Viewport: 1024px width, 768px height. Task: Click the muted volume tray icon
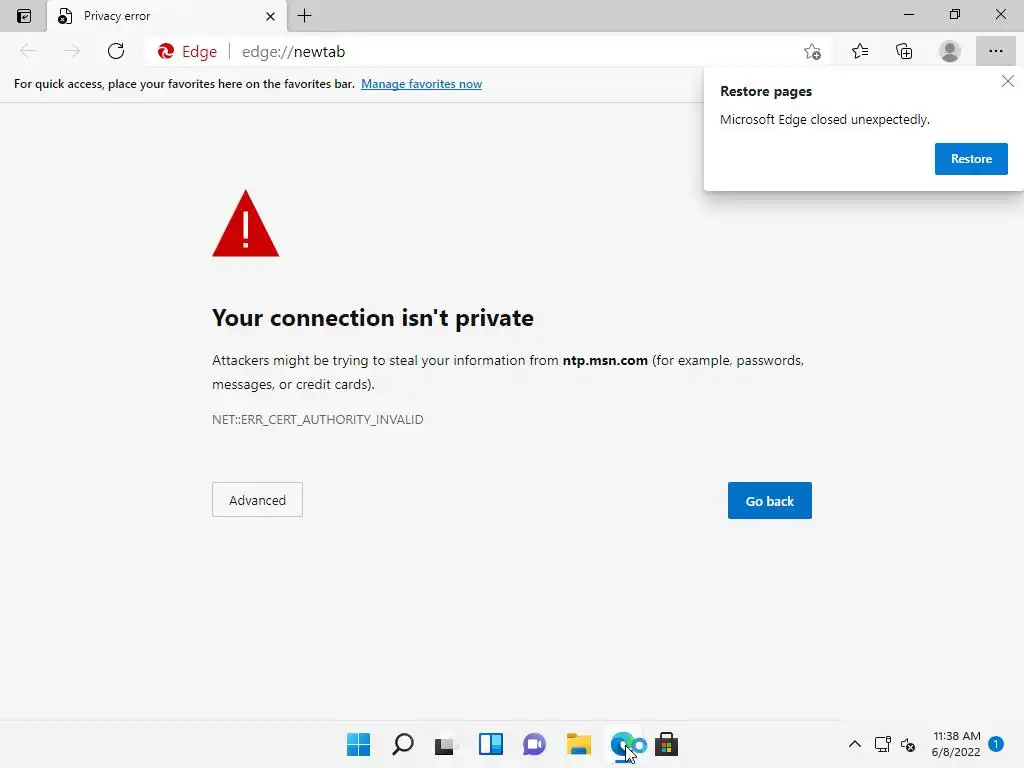[x=908, y=744]
